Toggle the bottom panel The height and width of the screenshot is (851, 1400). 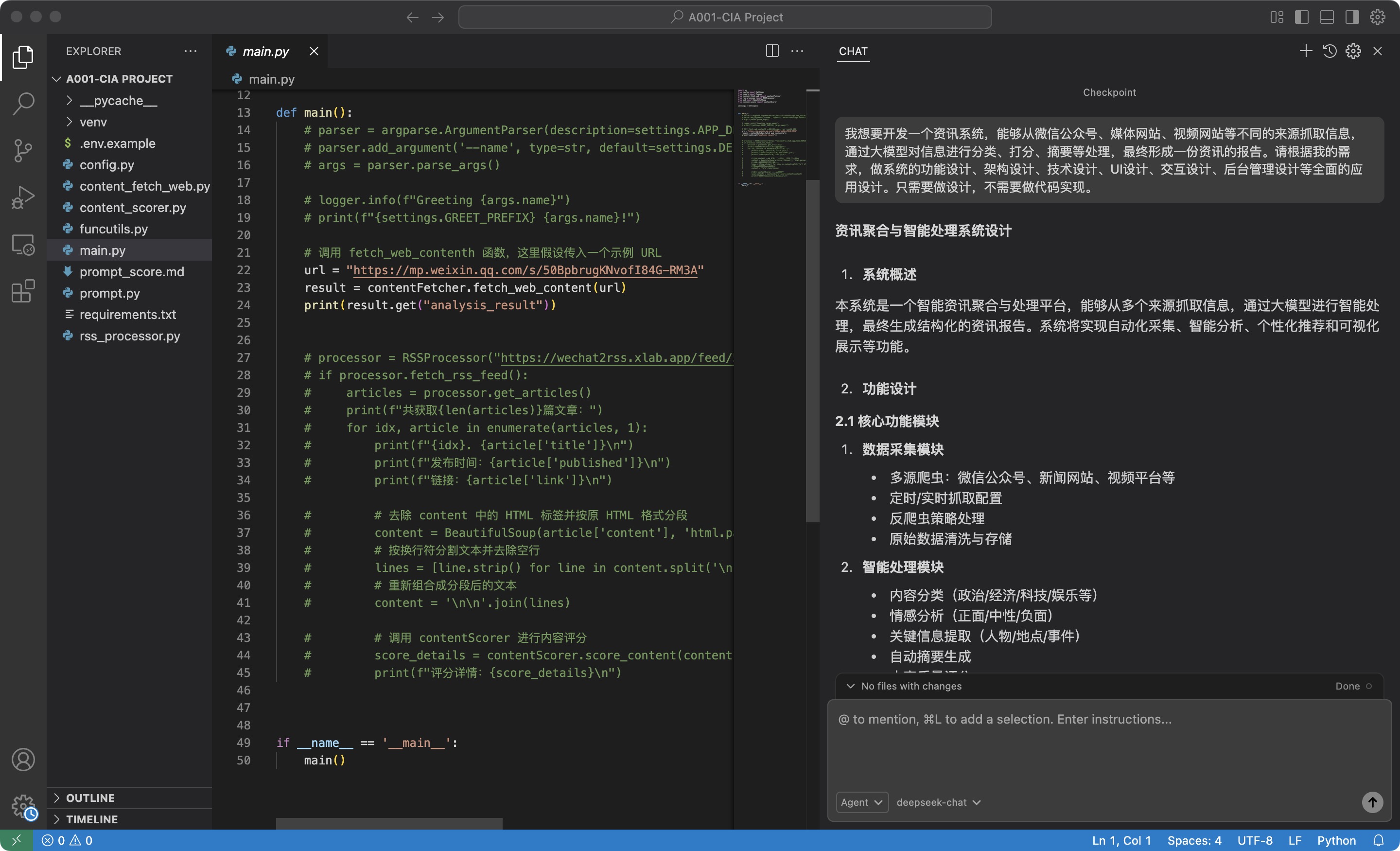[1327, 18]
